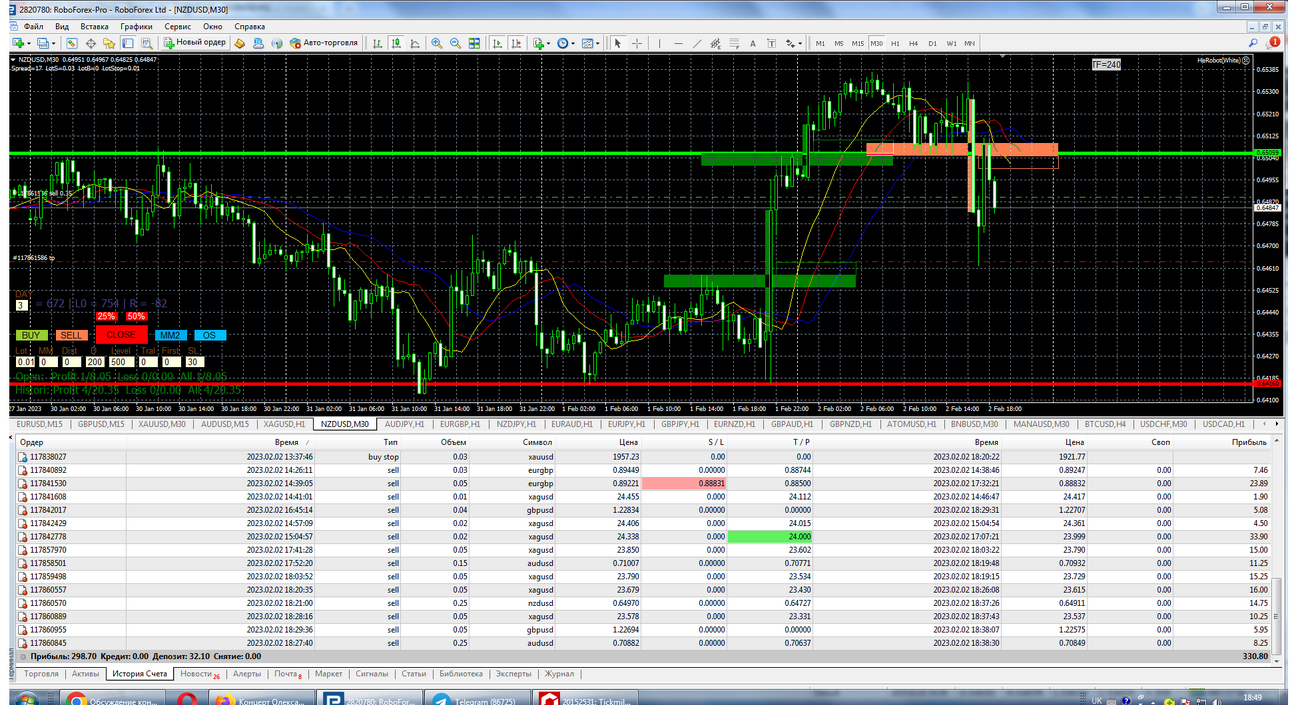Select the cursor arrow tool
The width and height of the screenshot is (1290, 705).
[617, 43]
